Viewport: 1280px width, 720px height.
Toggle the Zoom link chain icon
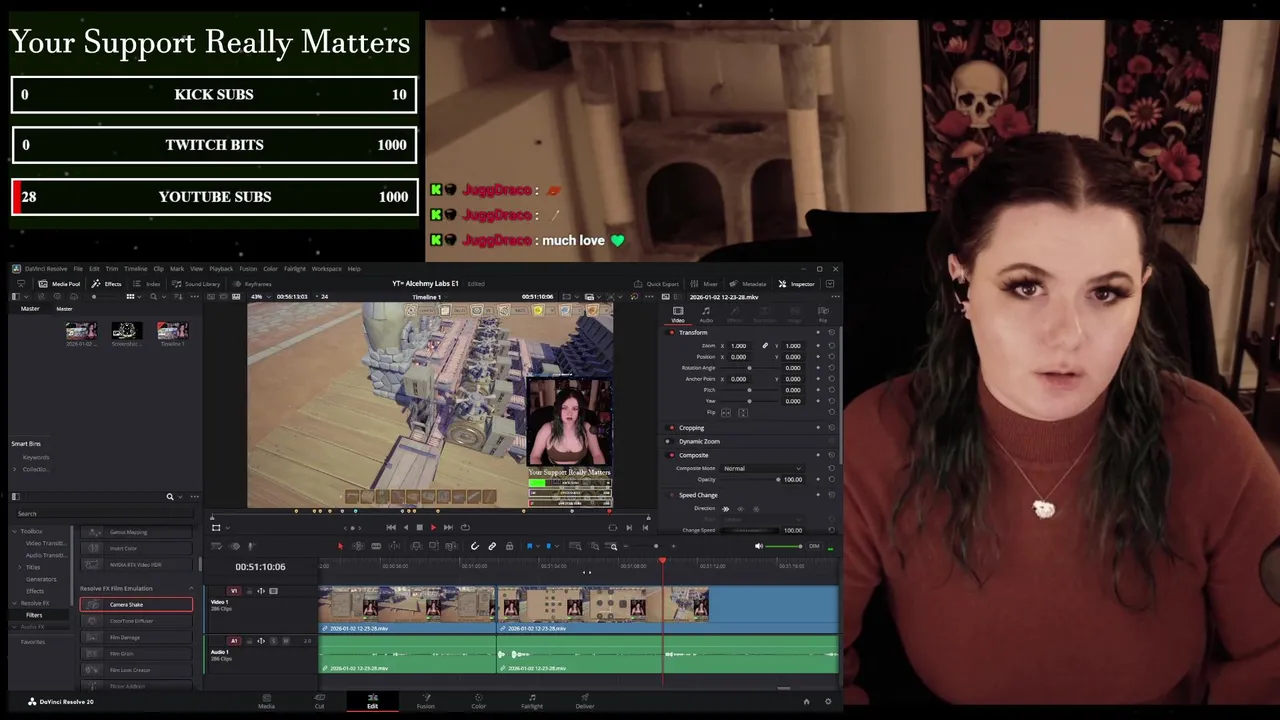765,346
